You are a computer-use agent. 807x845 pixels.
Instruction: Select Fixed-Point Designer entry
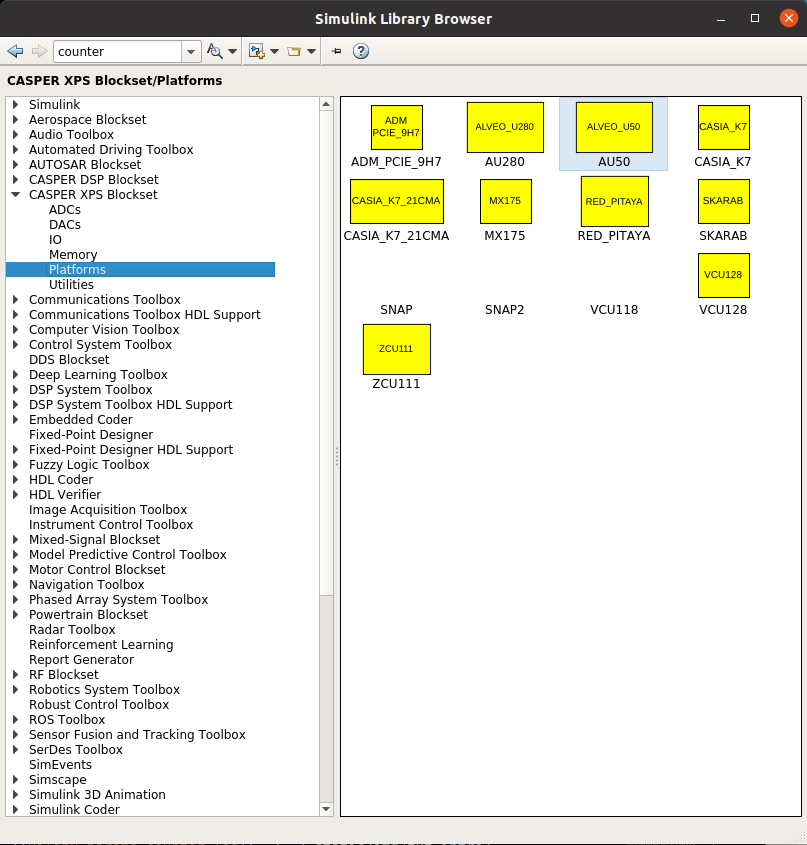click(91, 434)
